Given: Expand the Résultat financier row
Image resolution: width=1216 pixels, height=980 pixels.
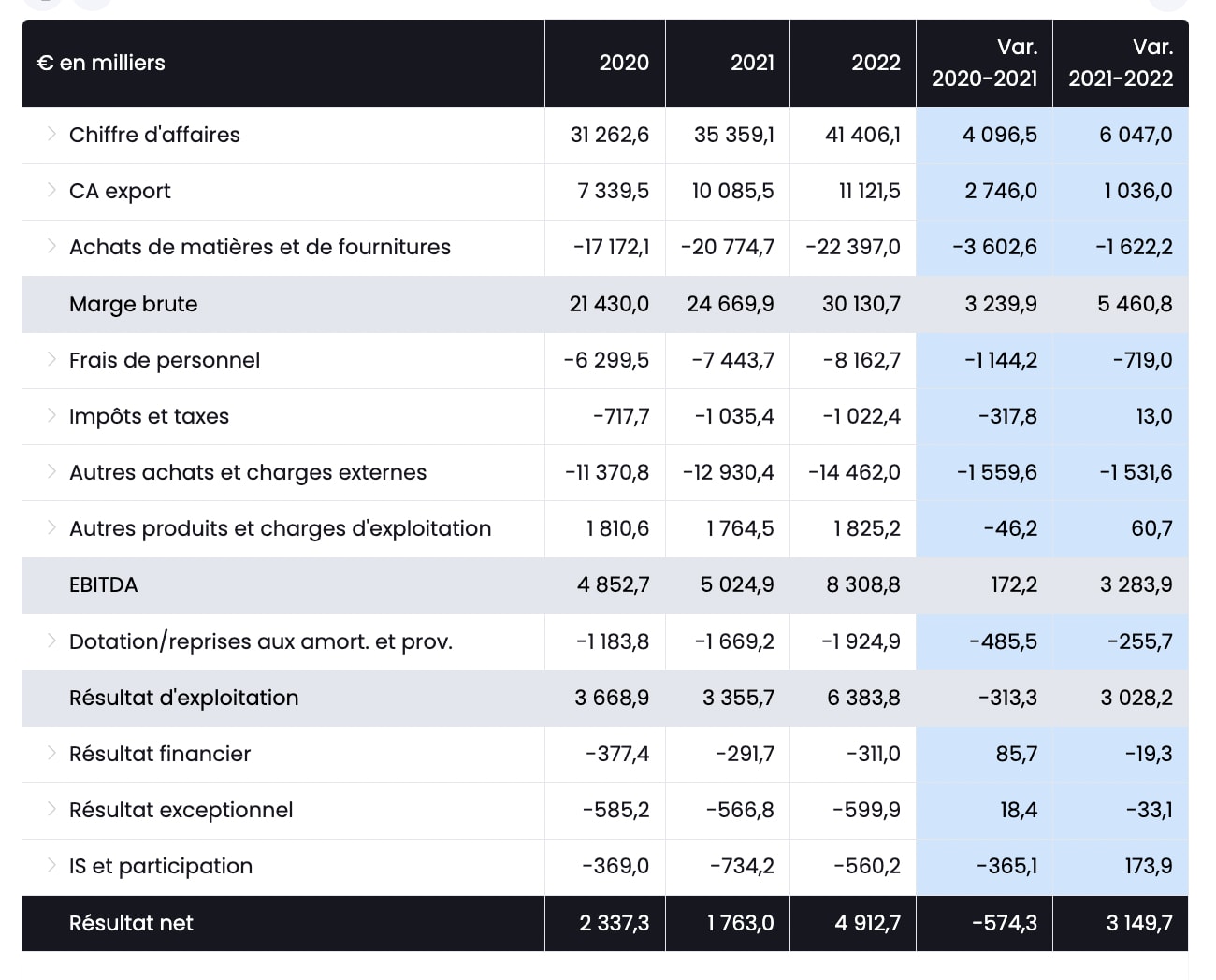Looking at the screenshot, I should pos(51,753).
